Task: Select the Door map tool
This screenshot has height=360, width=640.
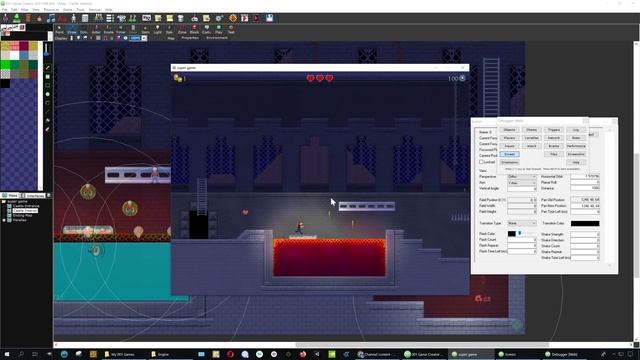Action: pos(84,29)
